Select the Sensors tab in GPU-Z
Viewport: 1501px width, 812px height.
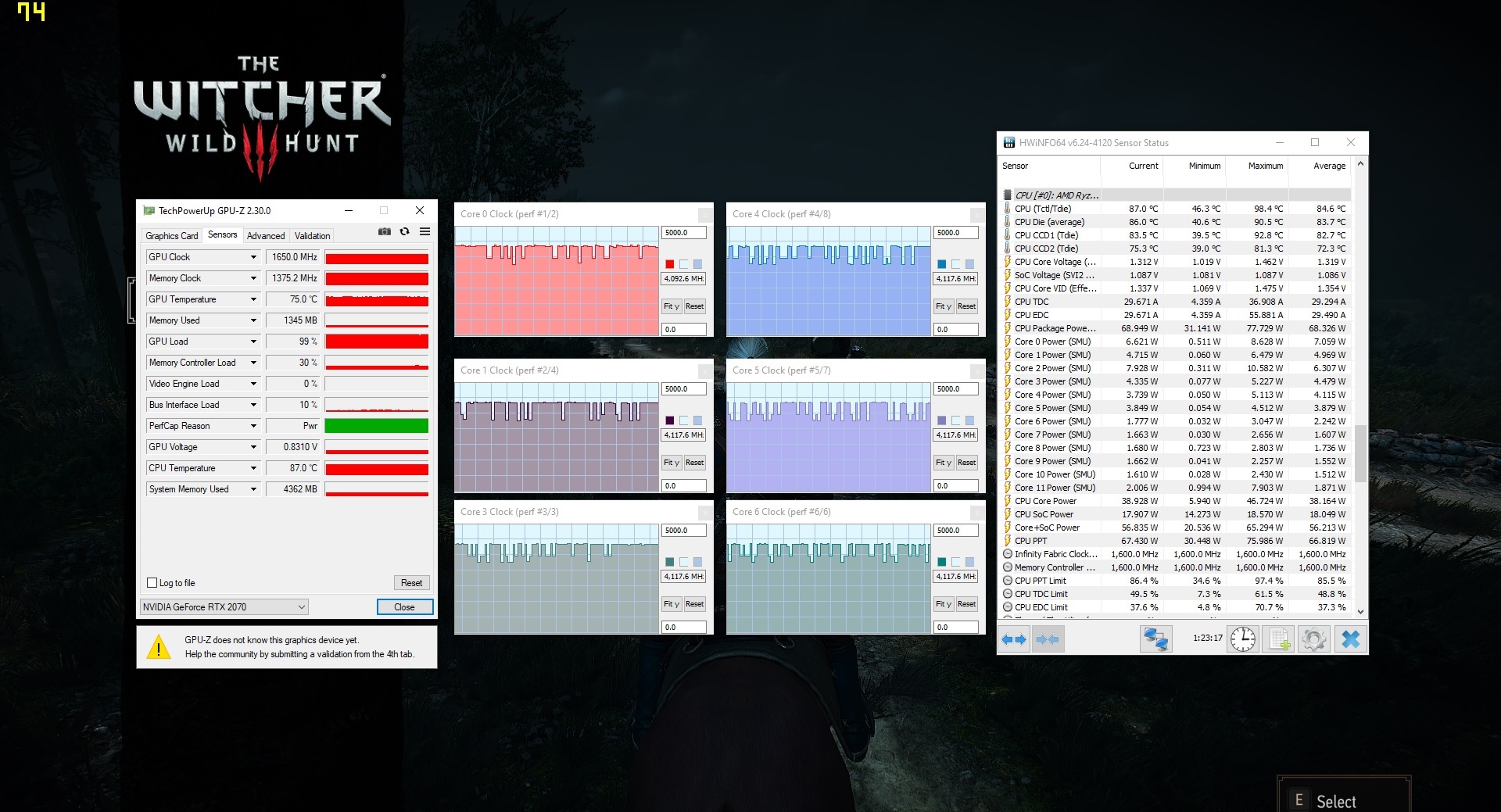point(223,234)
